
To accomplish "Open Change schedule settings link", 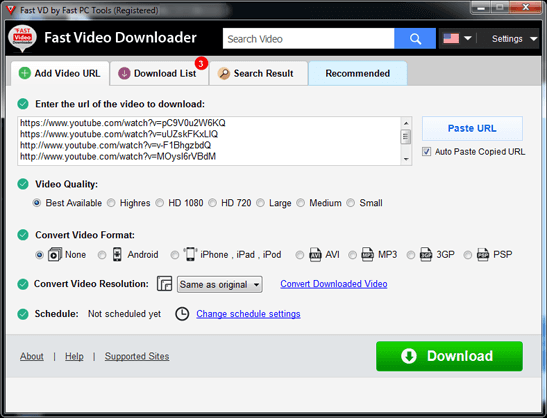I will 248,314.
